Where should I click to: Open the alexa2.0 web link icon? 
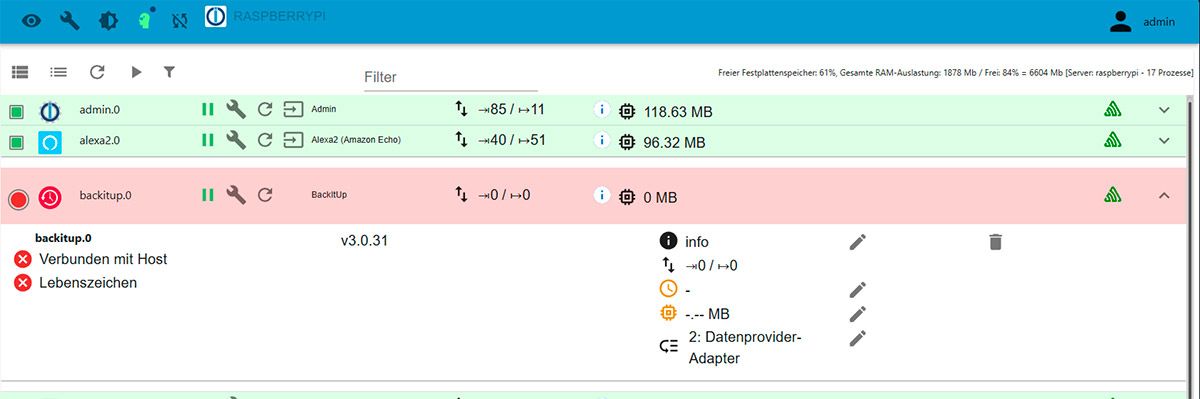[x=293, y=140]
